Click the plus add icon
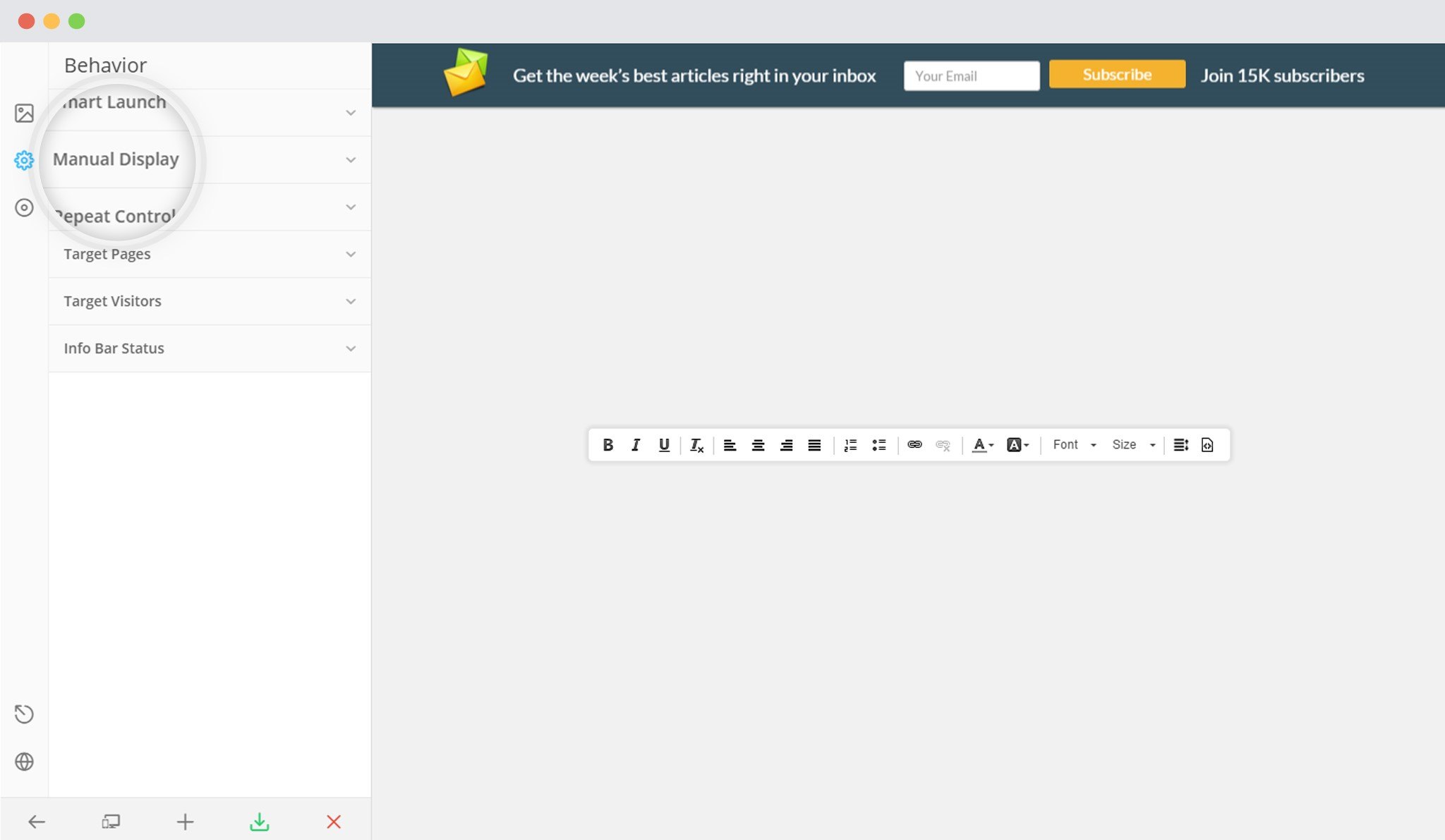Image resolution: width=1445 pixels, height=840 pixels. 185,822
